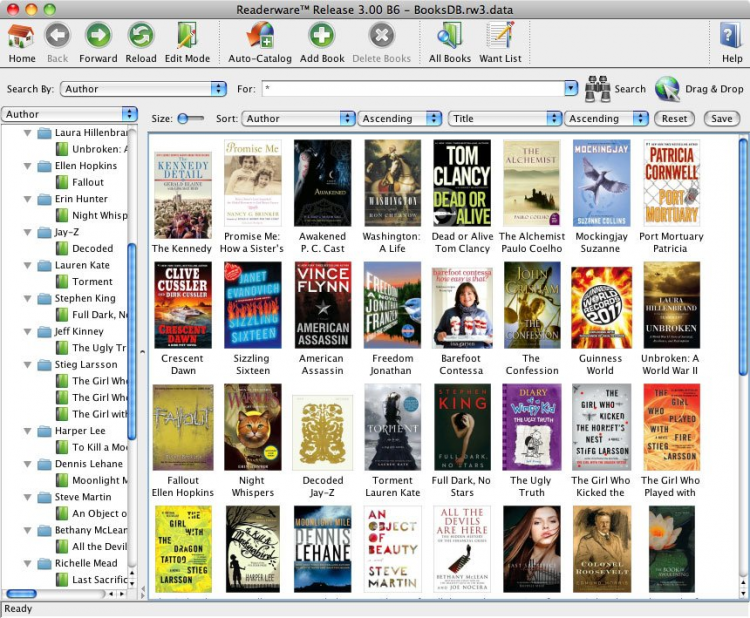Select 'To Kill a Mo' tree row
The width and height of the screenshot is (750, 618).
point(91,447)
